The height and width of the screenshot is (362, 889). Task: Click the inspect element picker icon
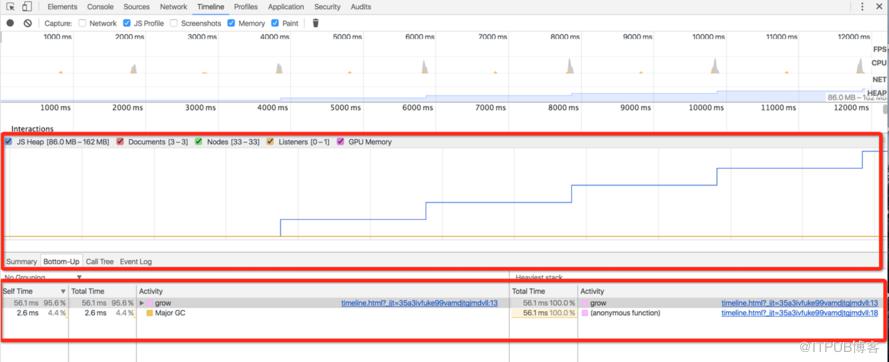click(11, 7)
